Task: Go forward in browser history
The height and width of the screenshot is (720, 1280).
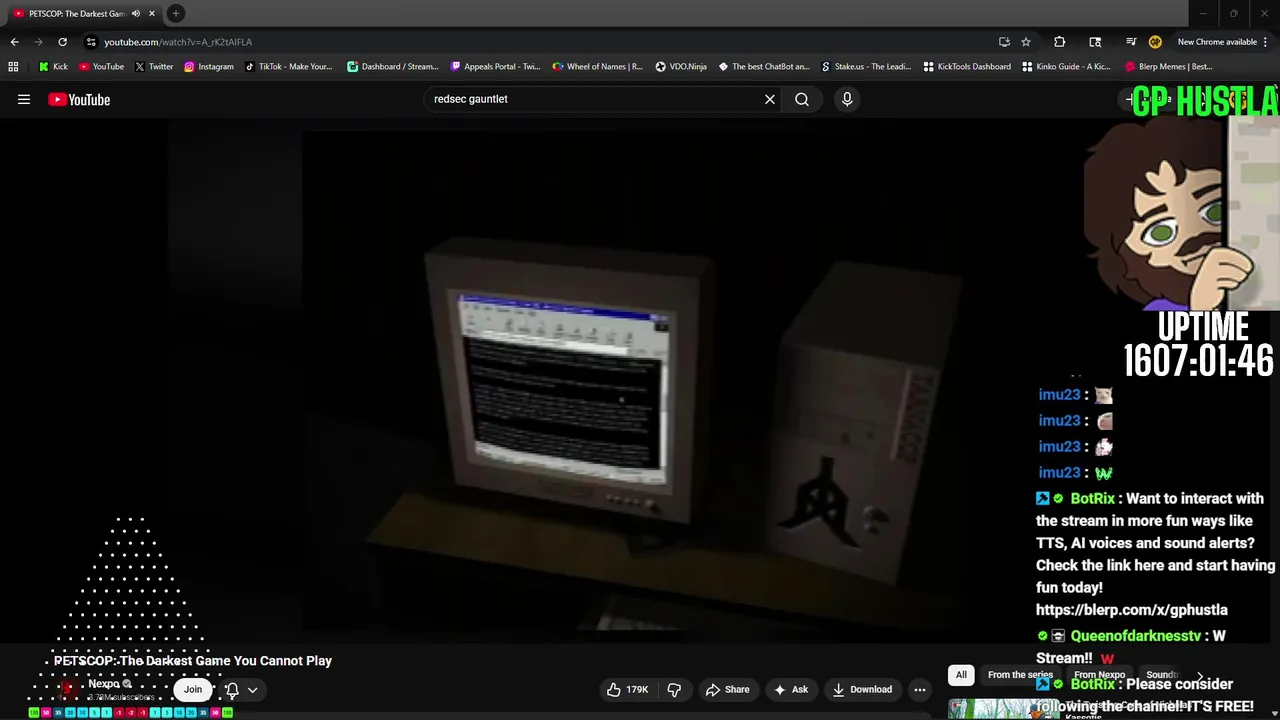Action: pos(38,42)
